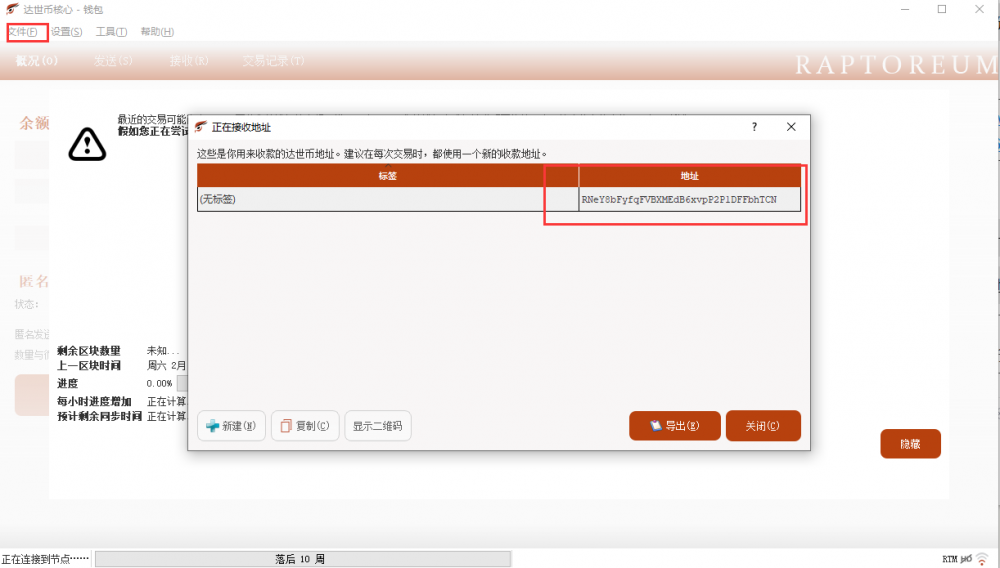Screen dimensions: 1000x568
Task: Click the 导出(E) button
Action: coord(675,426)
